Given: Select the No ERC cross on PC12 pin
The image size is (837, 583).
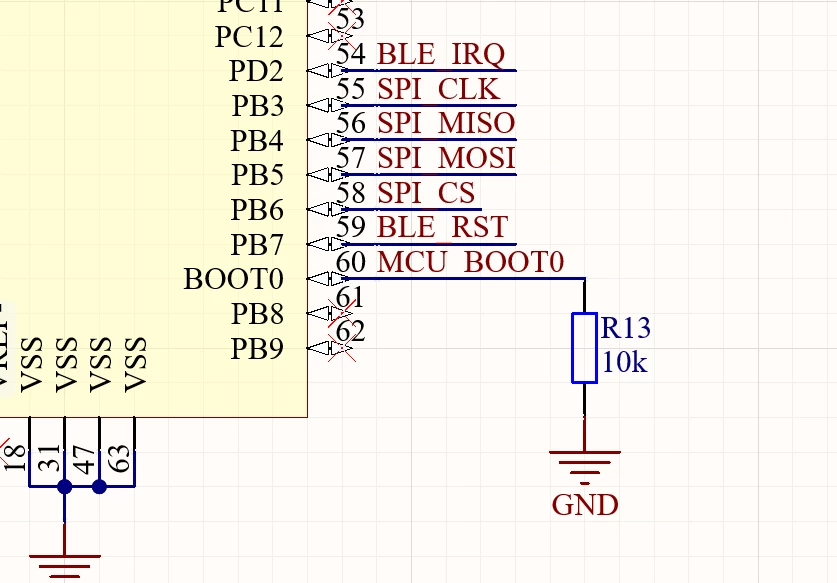Looking at the screenshot, I should coord(341,36).
